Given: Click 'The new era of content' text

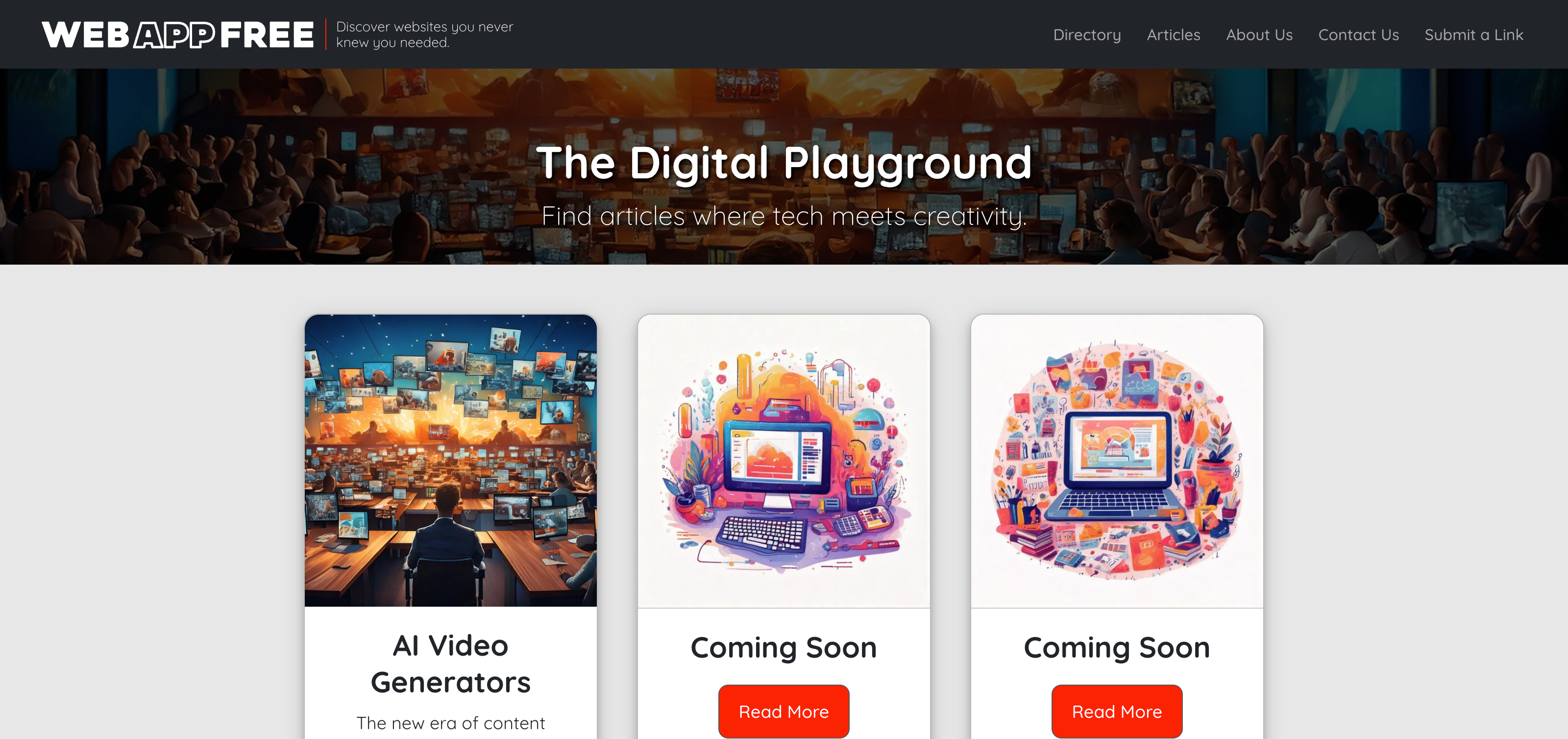Looking at the screenshot, I should [x=450, y=723].
